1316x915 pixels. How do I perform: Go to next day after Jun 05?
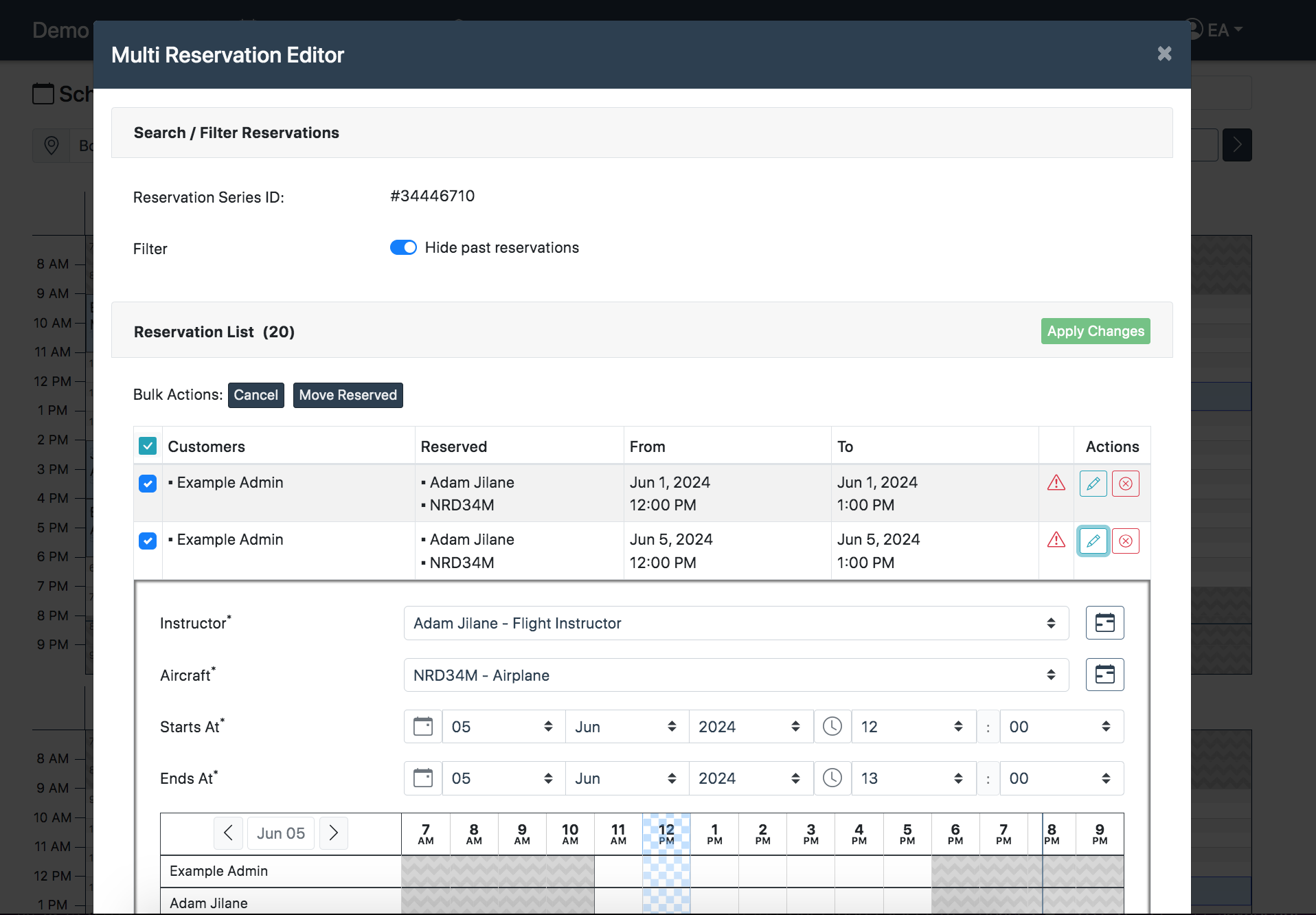334,833
